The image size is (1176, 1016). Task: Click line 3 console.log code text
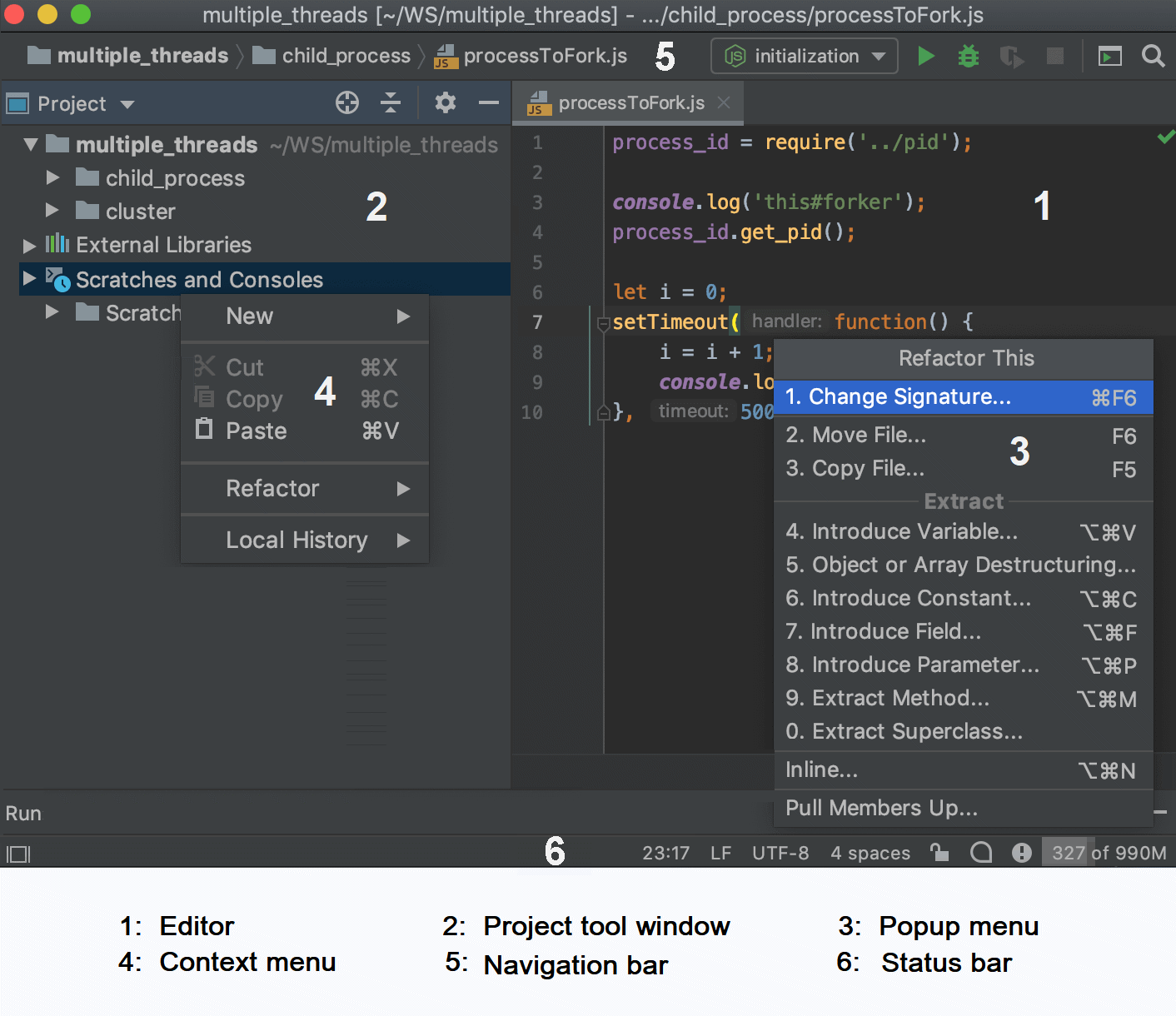click(769, 202)
